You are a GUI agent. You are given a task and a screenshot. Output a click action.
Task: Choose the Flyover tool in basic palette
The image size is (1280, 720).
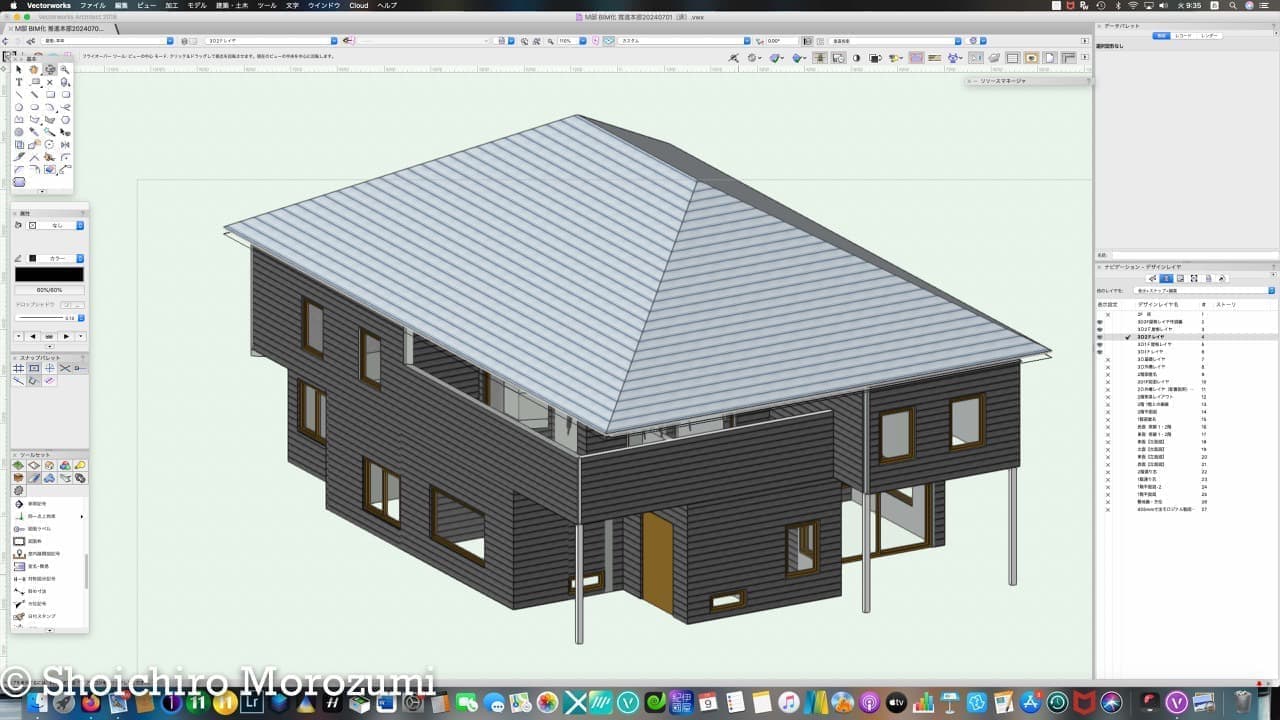(x=50, y=70)
